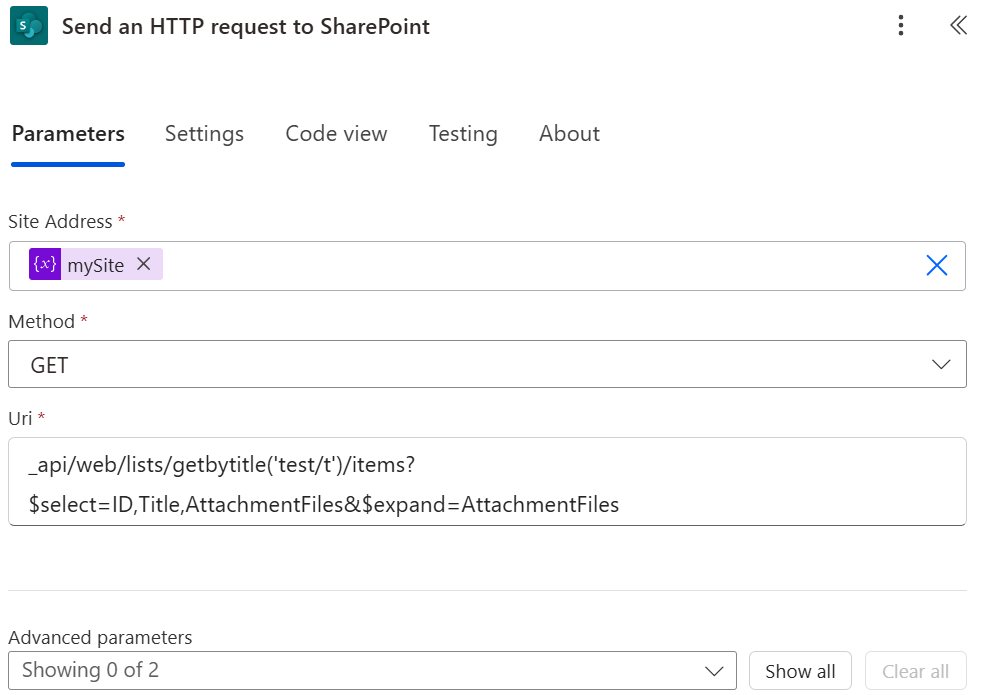Expand the Advanced parameters dropdown

371,671
